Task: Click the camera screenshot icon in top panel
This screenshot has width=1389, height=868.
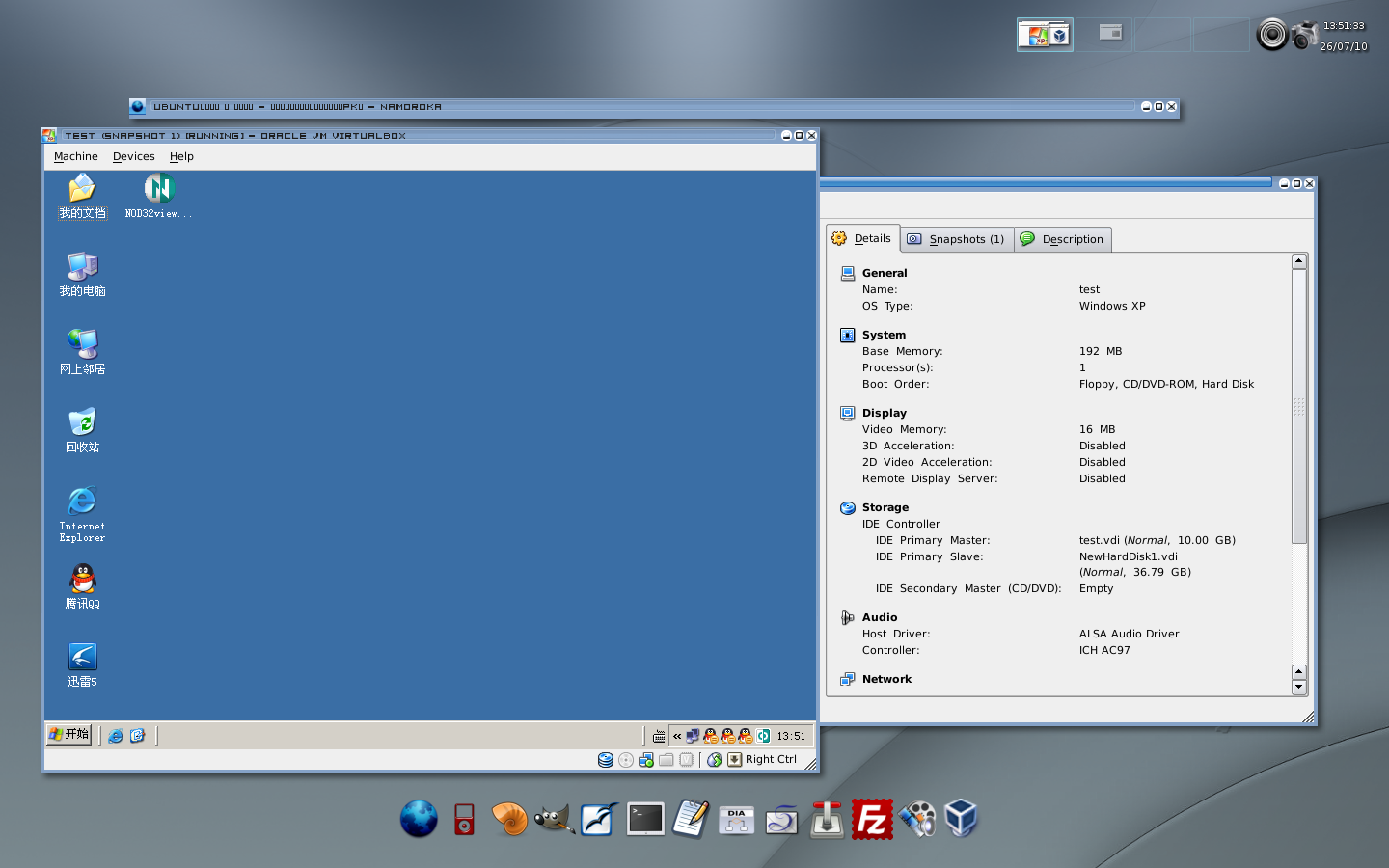Action: click(x=1305, y=36)
